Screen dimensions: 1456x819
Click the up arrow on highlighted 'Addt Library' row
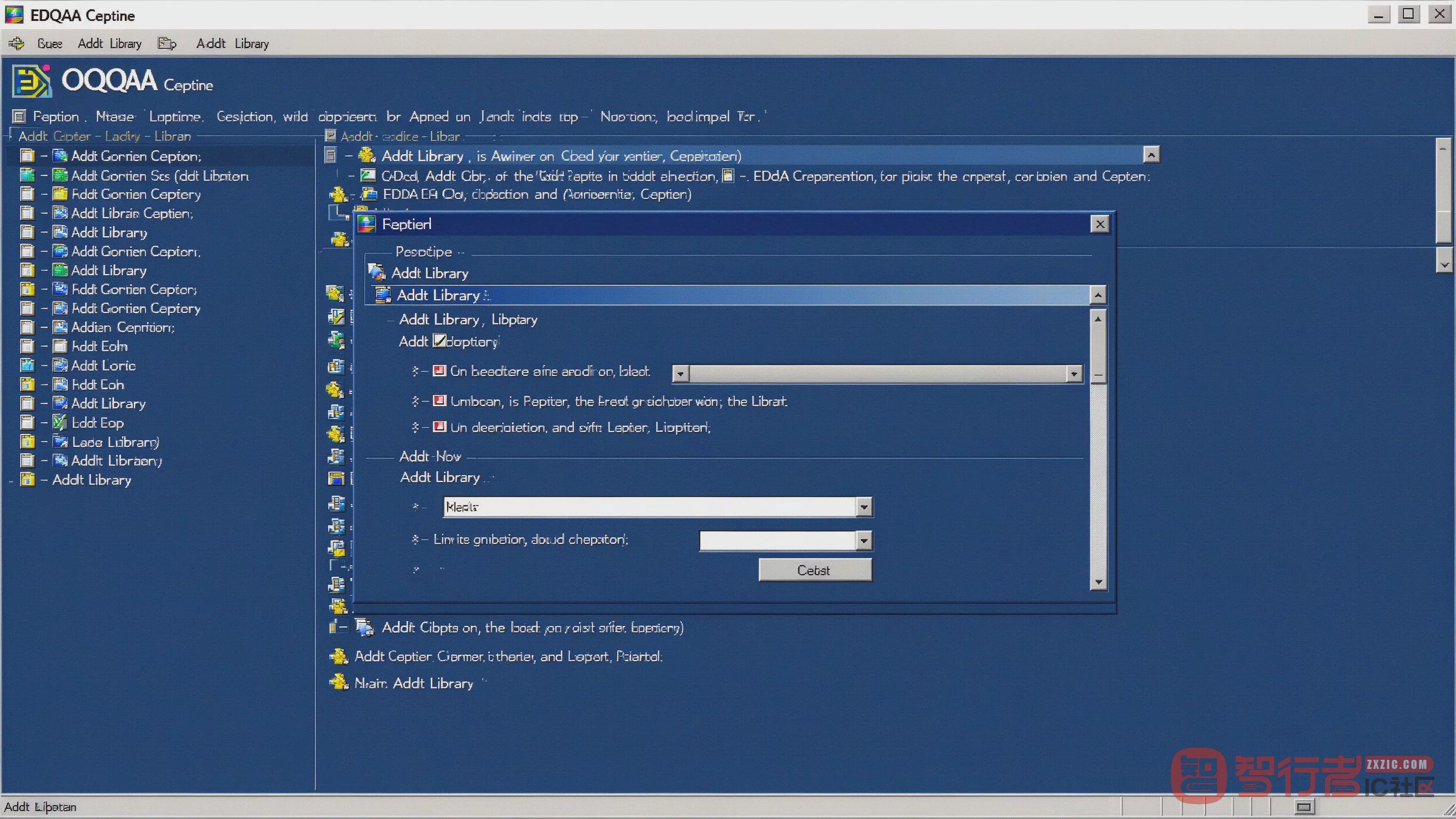(x=1098, y=294)
